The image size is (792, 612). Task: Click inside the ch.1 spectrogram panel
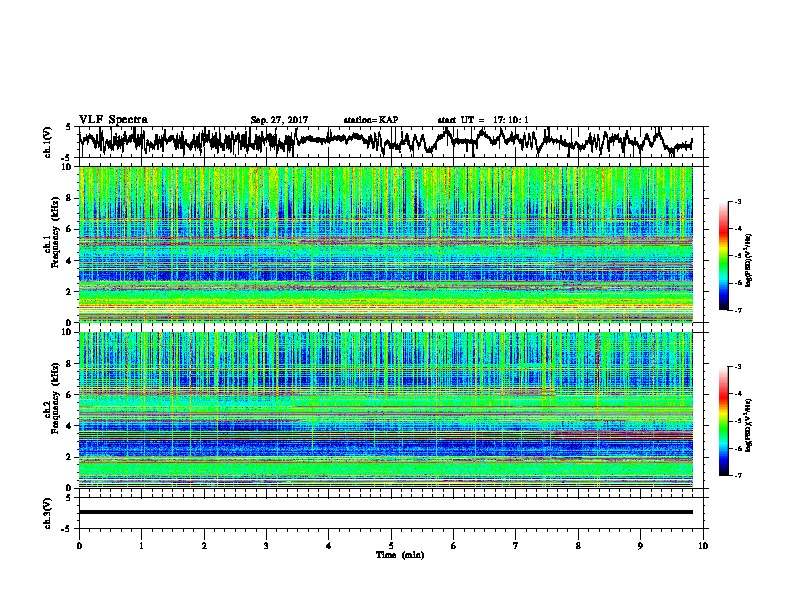coord(386,244)
